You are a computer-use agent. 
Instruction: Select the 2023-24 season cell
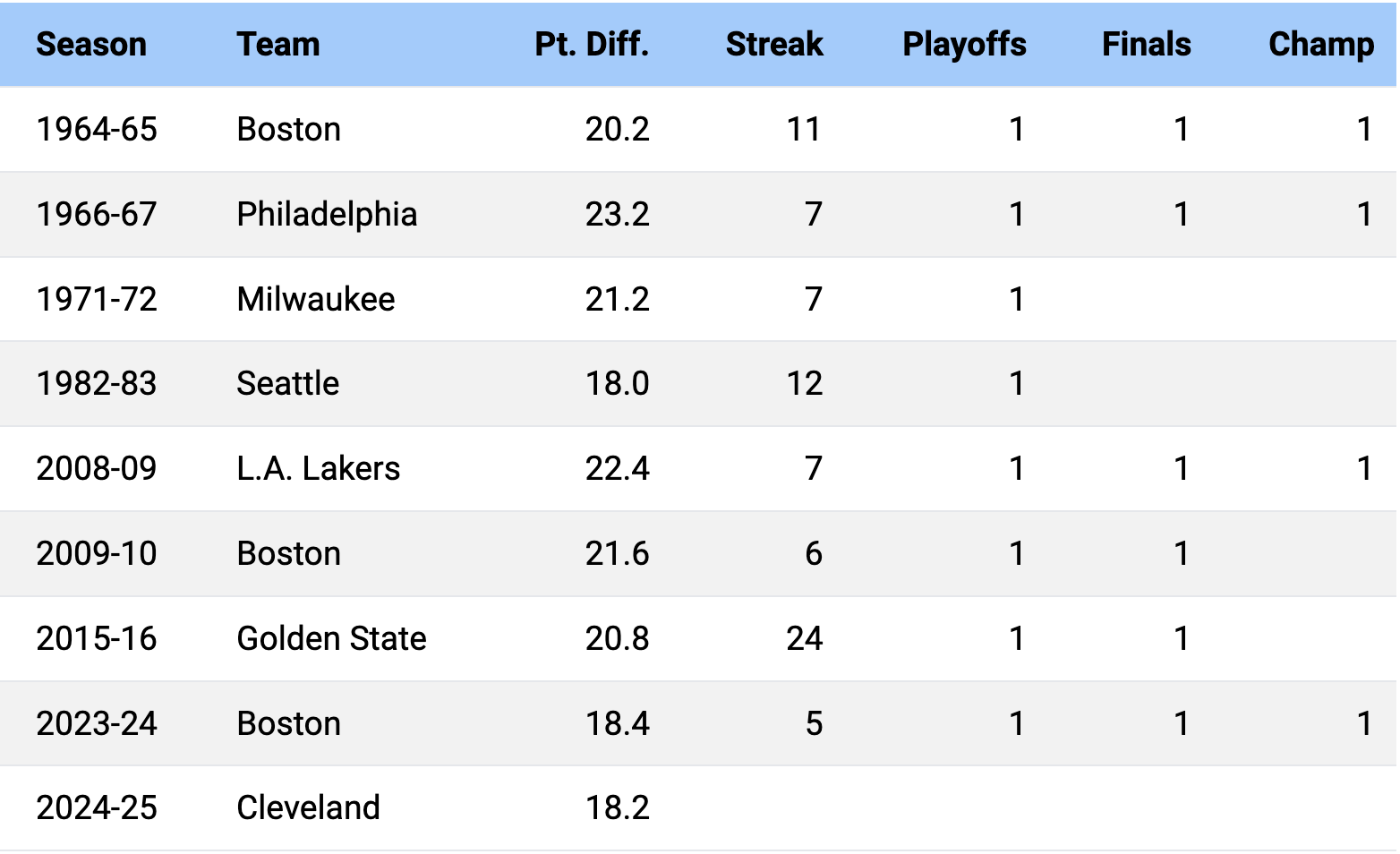coord(97,723)
